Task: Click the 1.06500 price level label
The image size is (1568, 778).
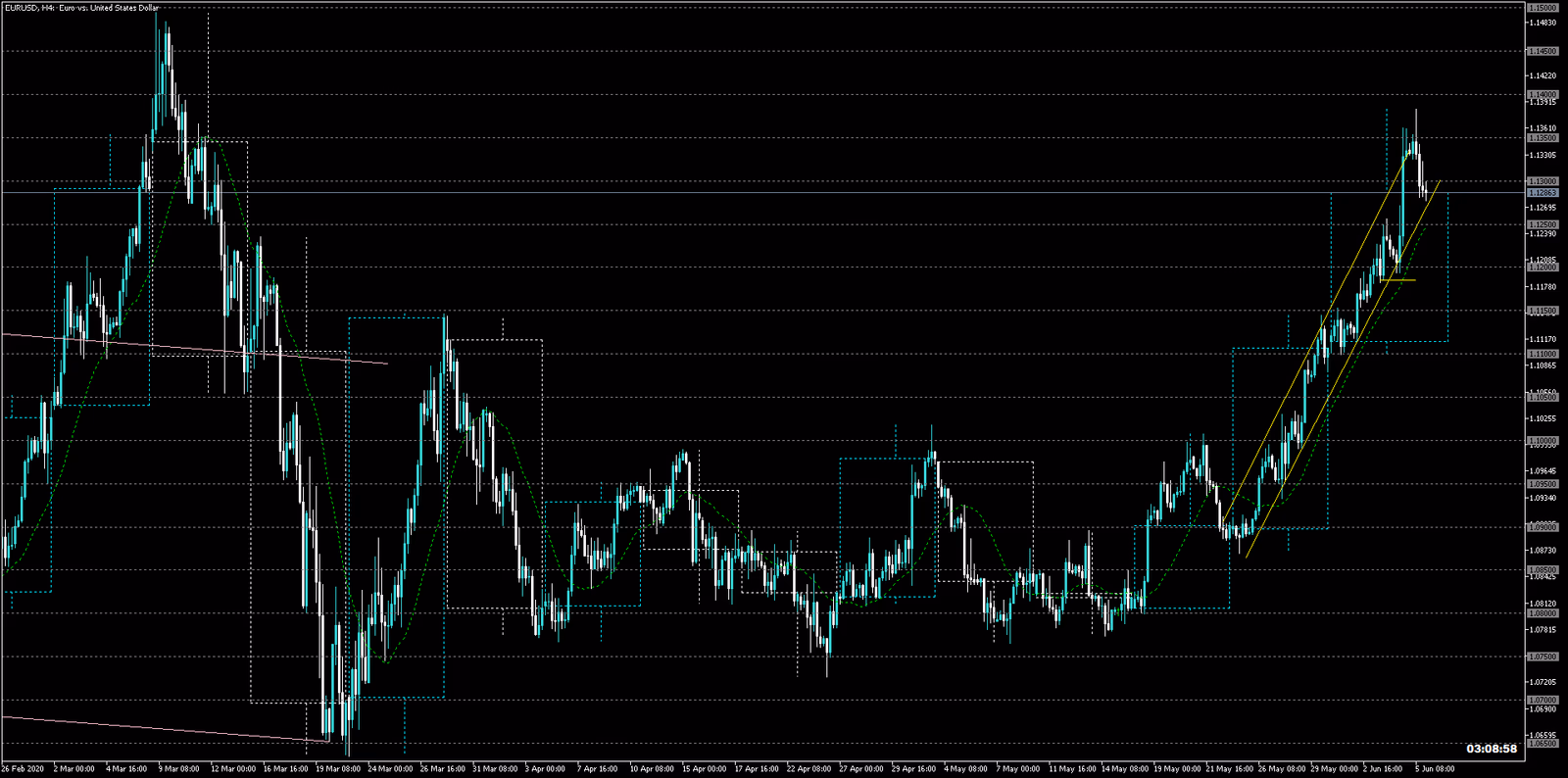Action: click(1543, 744)
